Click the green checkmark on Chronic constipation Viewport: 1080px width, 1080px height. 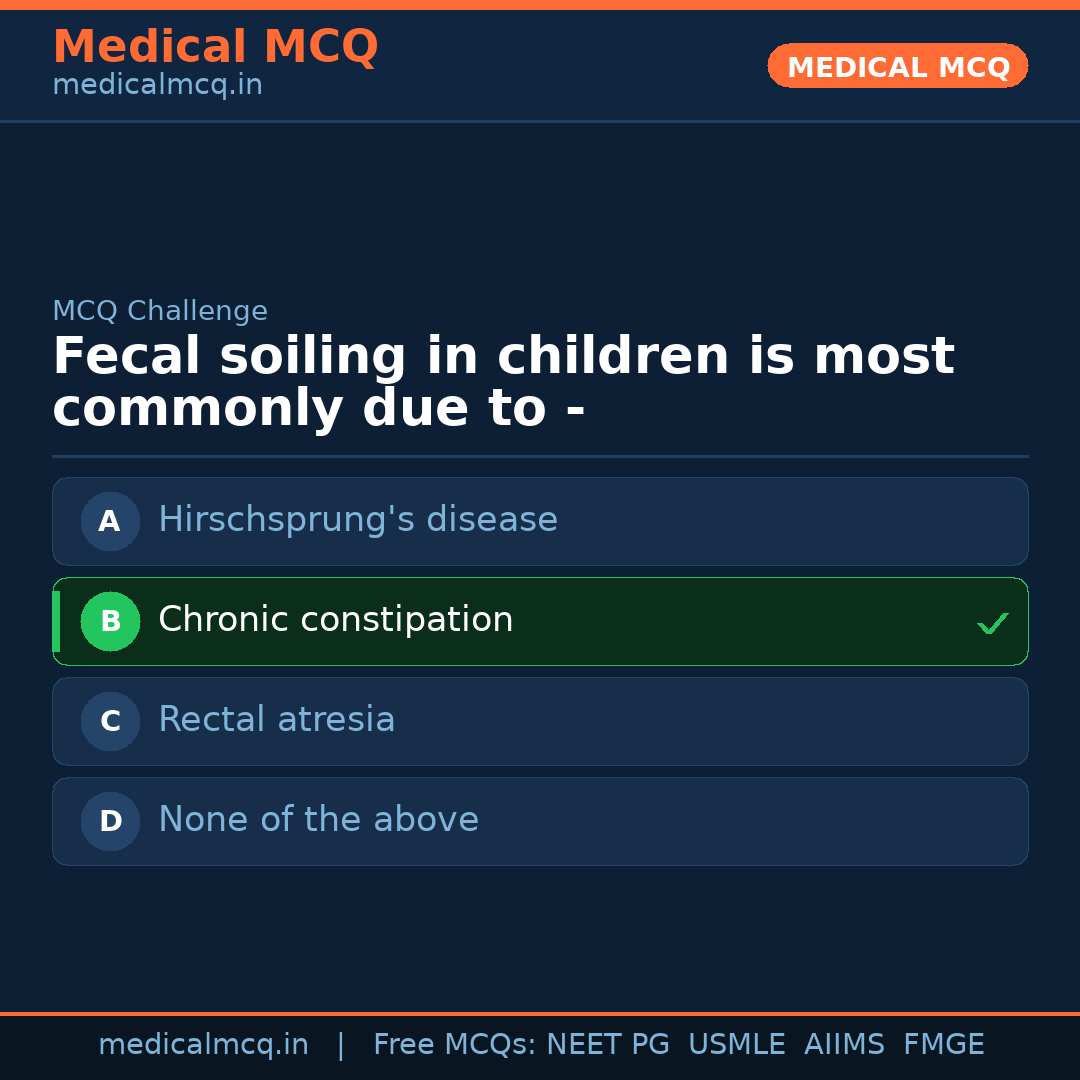[x=992, y=624]
